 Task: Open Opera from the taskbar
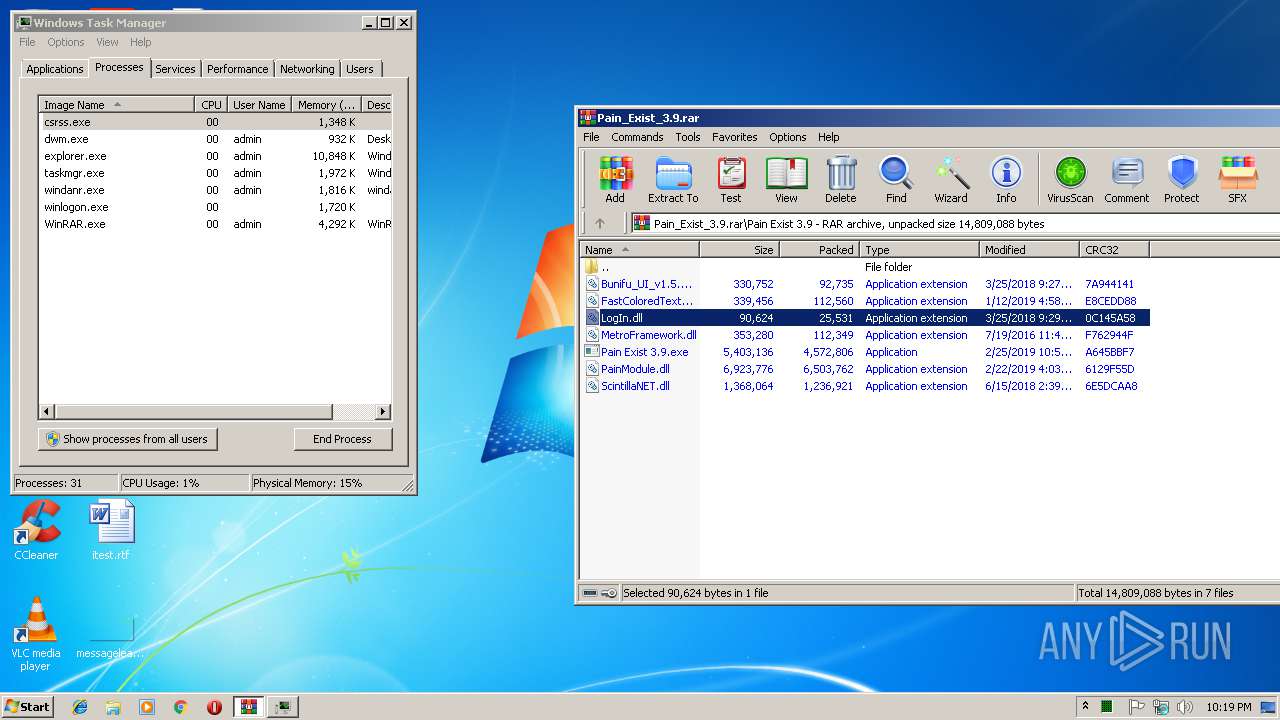click(214, 707)
